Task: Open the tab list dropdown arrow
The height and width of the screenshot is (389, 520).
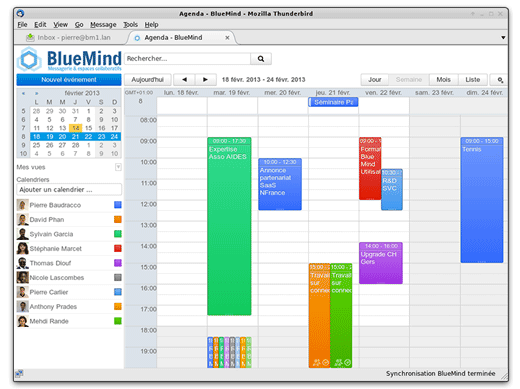Action: [503, 38]
